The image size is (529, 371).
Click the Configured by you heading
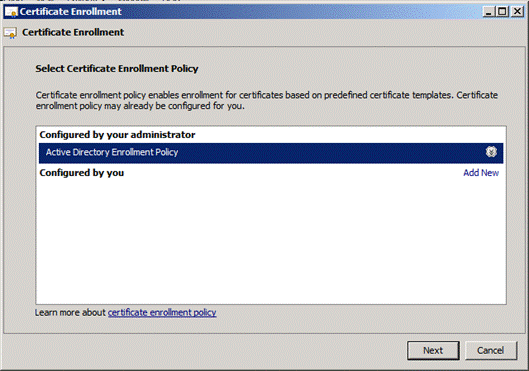(x=82, y=173)
